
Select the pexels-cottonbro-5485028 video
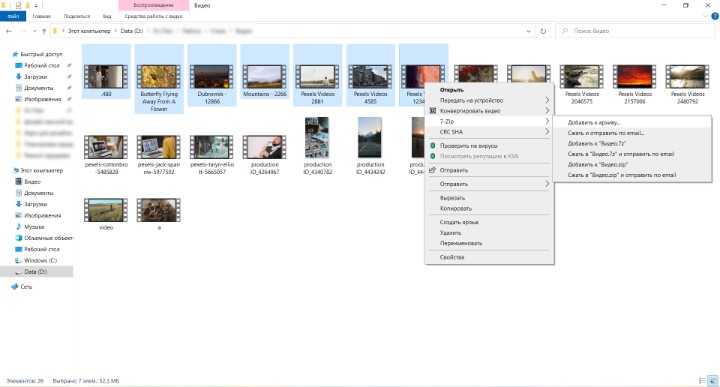tap(106, 155)
